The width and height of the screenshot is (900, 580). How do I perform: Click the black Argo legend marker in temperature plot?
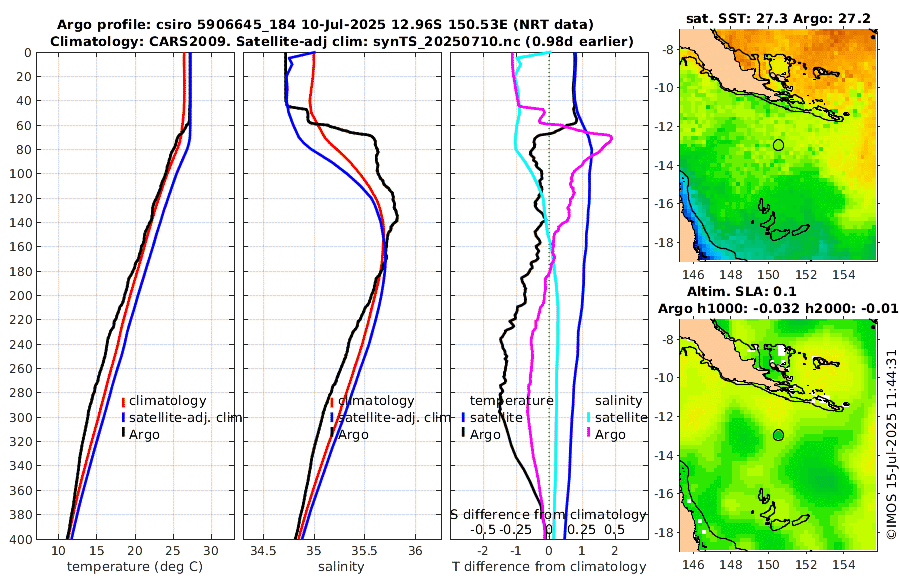coord(123,433)
